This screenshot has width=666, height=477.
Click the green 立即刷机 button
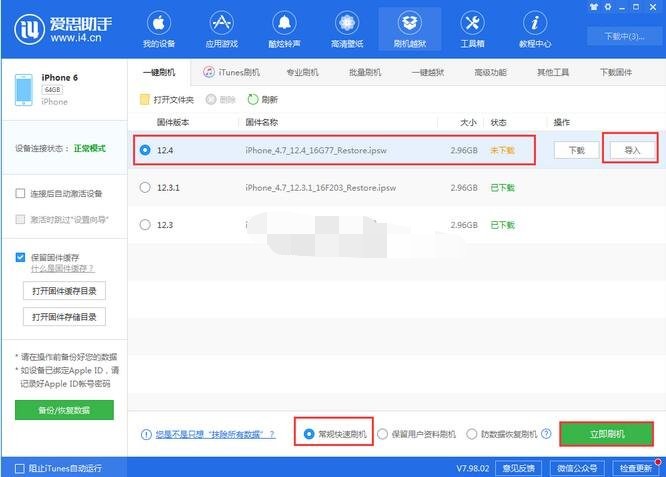(606, 434)
